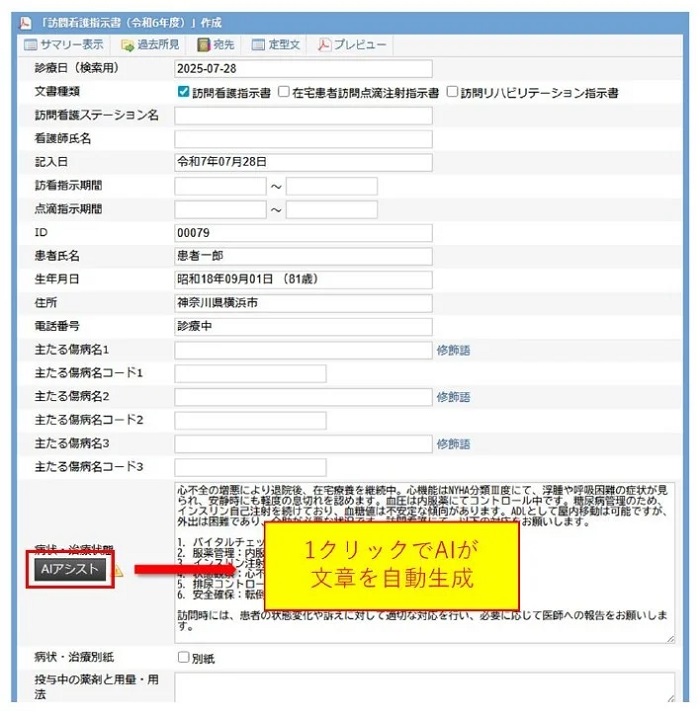
Task: Click the AIアシスト button
Action: (x=70, y=569)
